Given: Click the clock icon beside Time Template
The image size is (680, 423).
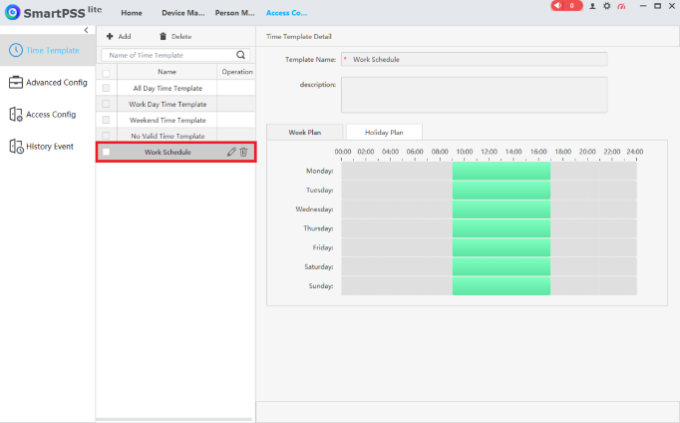Looking at the screenshot, I should coord(16,50).
